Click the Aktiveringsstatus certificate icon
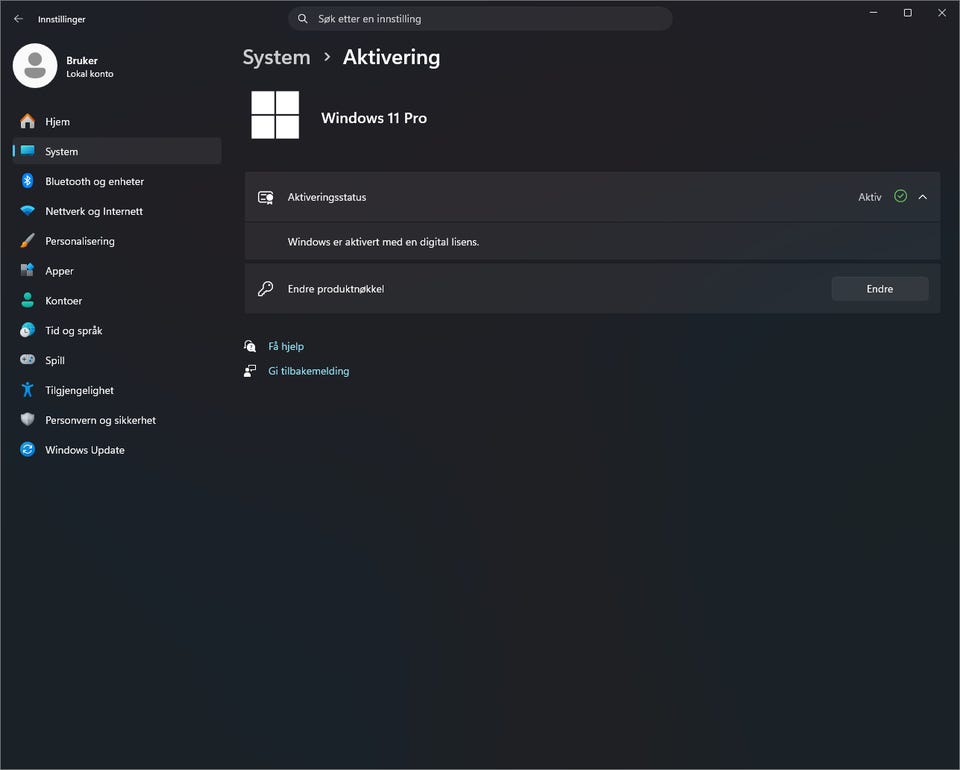960x770 pixels. pos(266,197)
